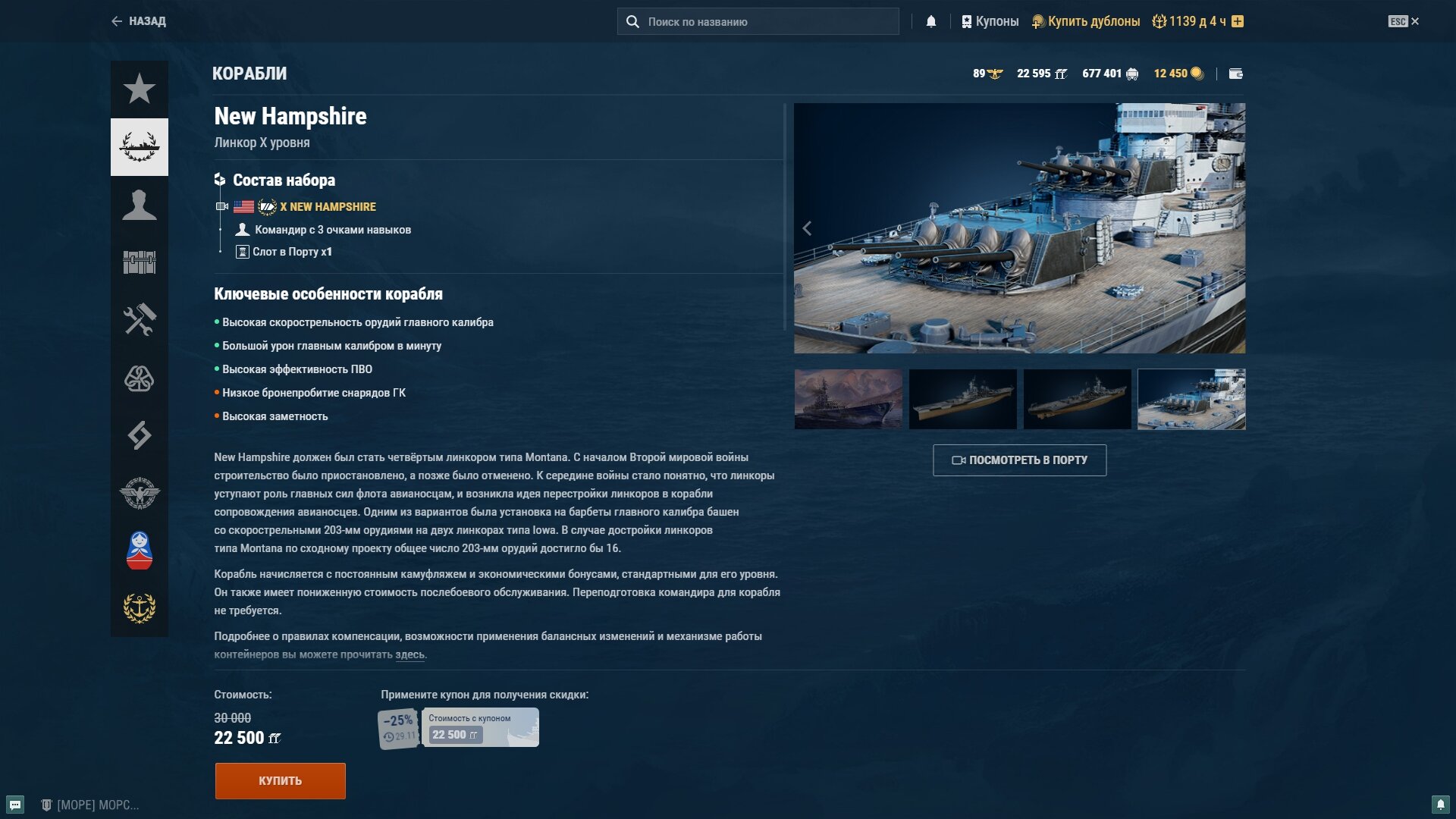Click the КУПИТЬ purchase button
This screenshot has width=1456, height=819.
(x=281, y=780)
